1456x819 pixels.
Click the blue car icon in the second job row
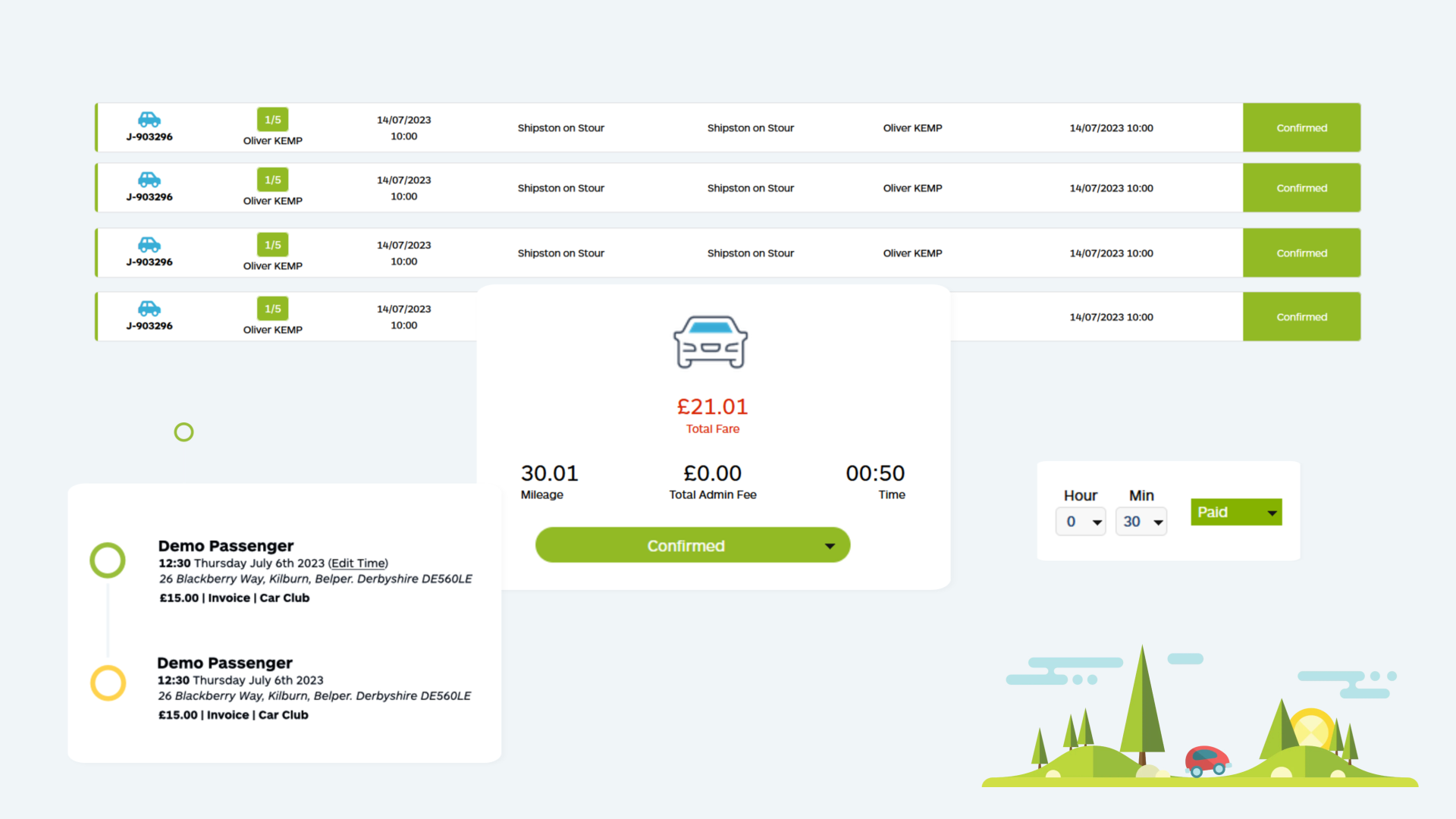point(149,179)
